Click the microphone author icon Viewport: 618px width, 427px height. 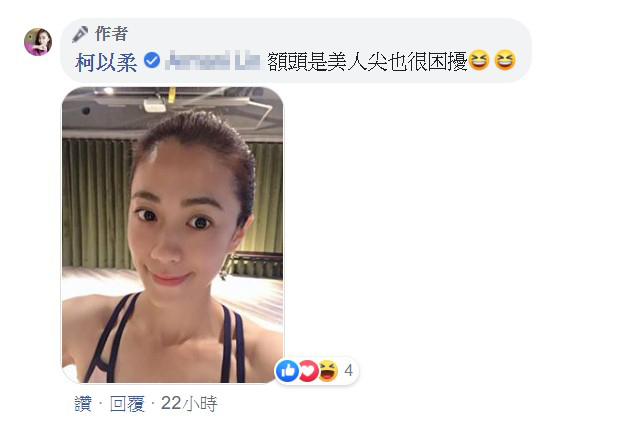point(80,34)
